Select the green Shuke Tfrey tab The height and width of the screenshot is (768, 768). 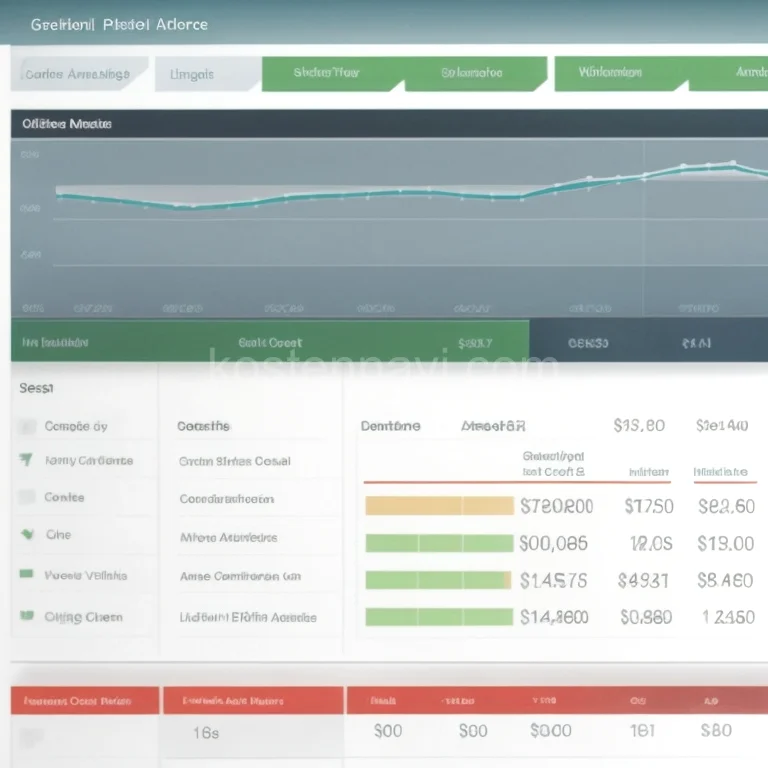point(326,73)
